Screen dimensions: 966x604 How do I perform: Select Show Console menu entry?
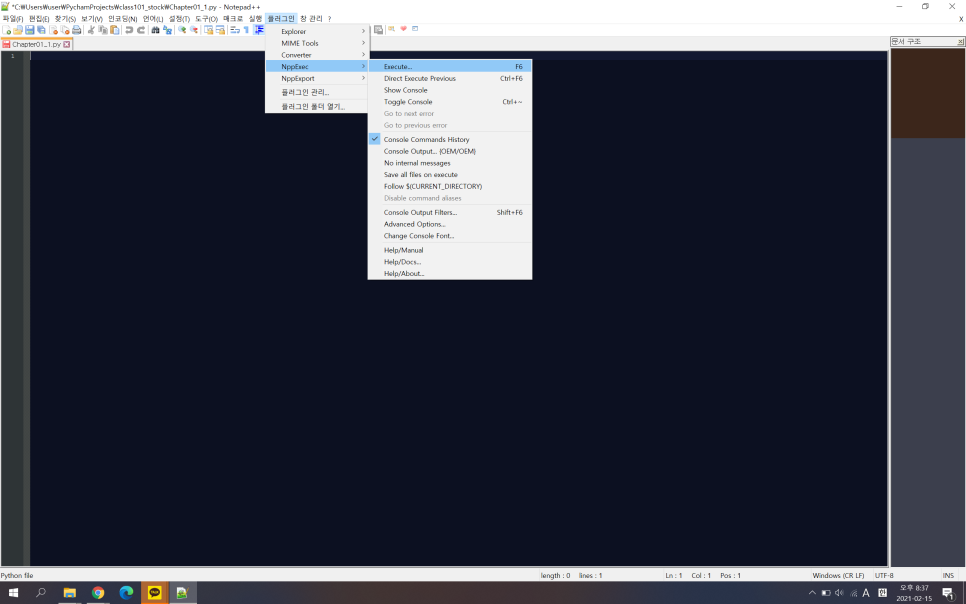point(450,90)
